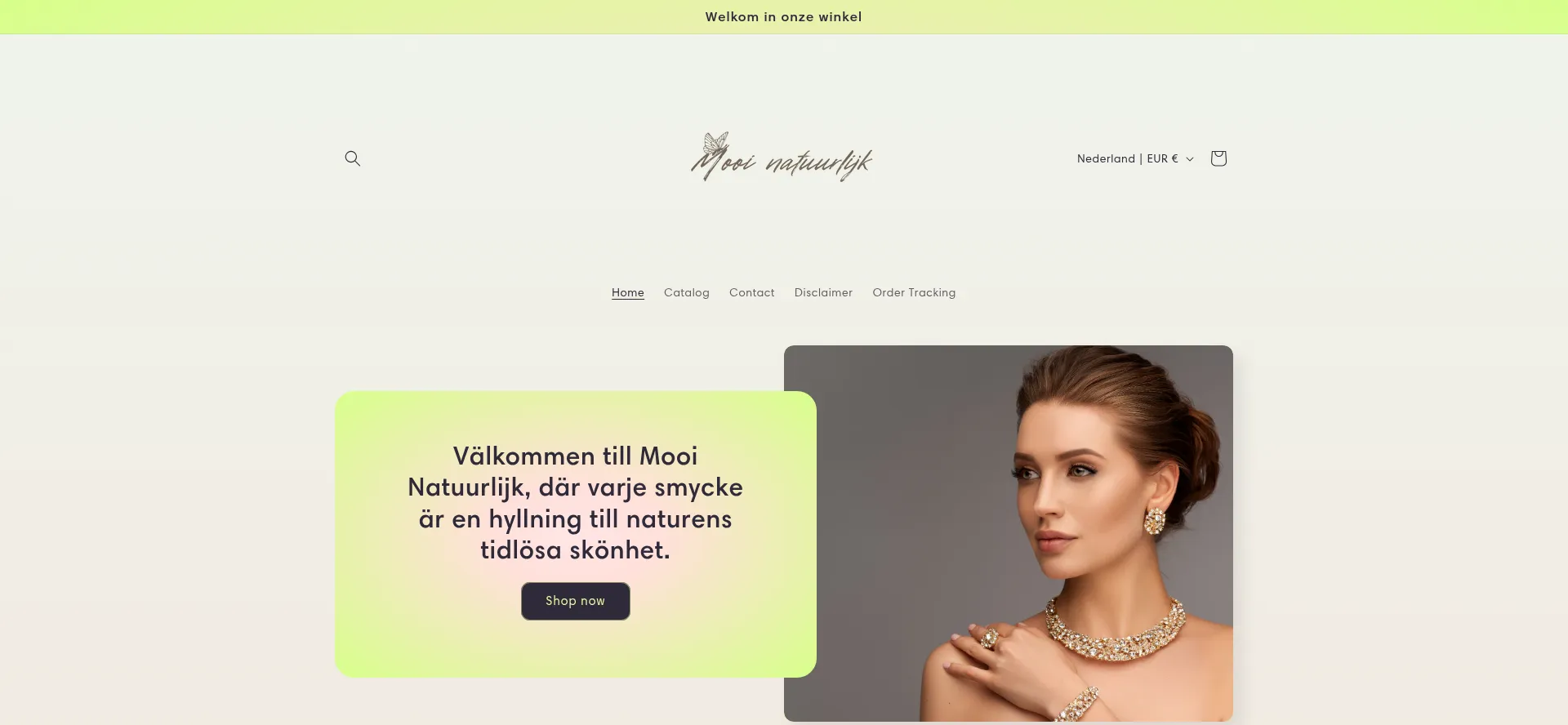Open the Disclaimer page link
The height and width of the screenshot is (725, 1568).
(823, 292)
